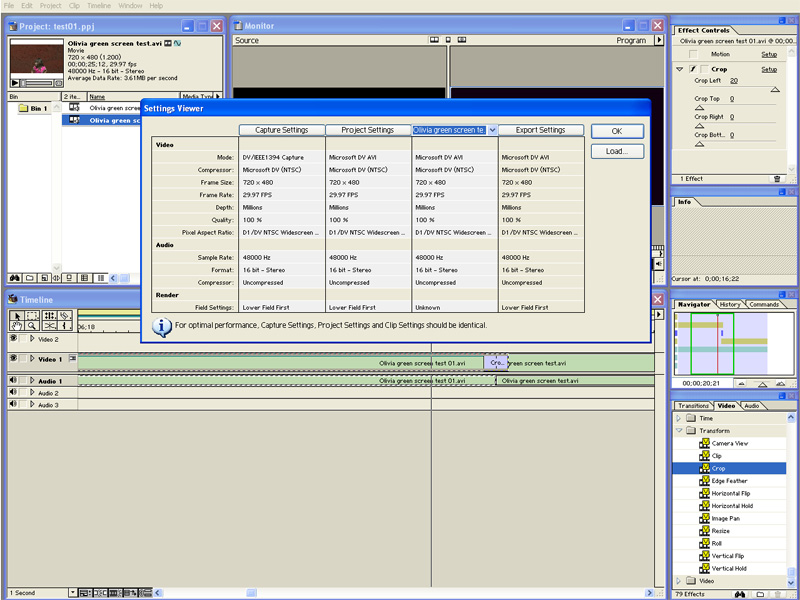Create a new bin in Project window
The height and width of the screenshot is (600, 800).
click(x=30, y=278)
